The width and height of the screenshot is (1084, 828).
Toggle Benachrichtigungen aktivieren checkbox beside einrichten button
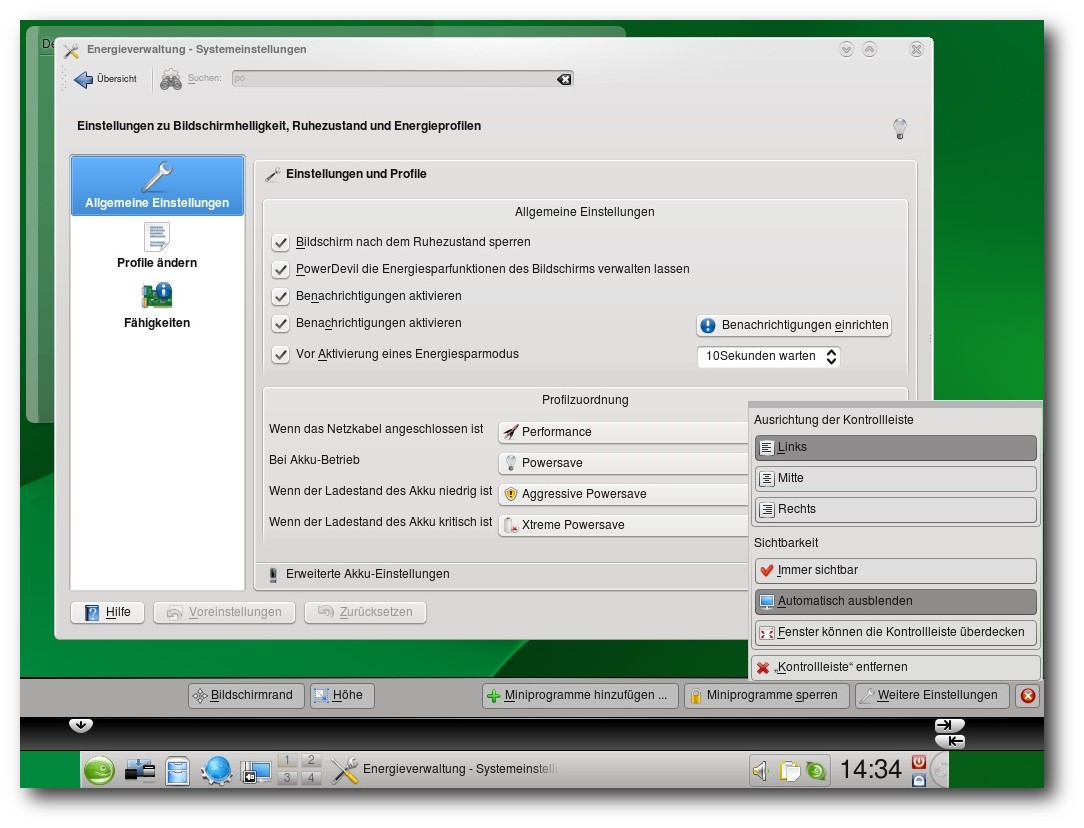(x=280, y=323)
